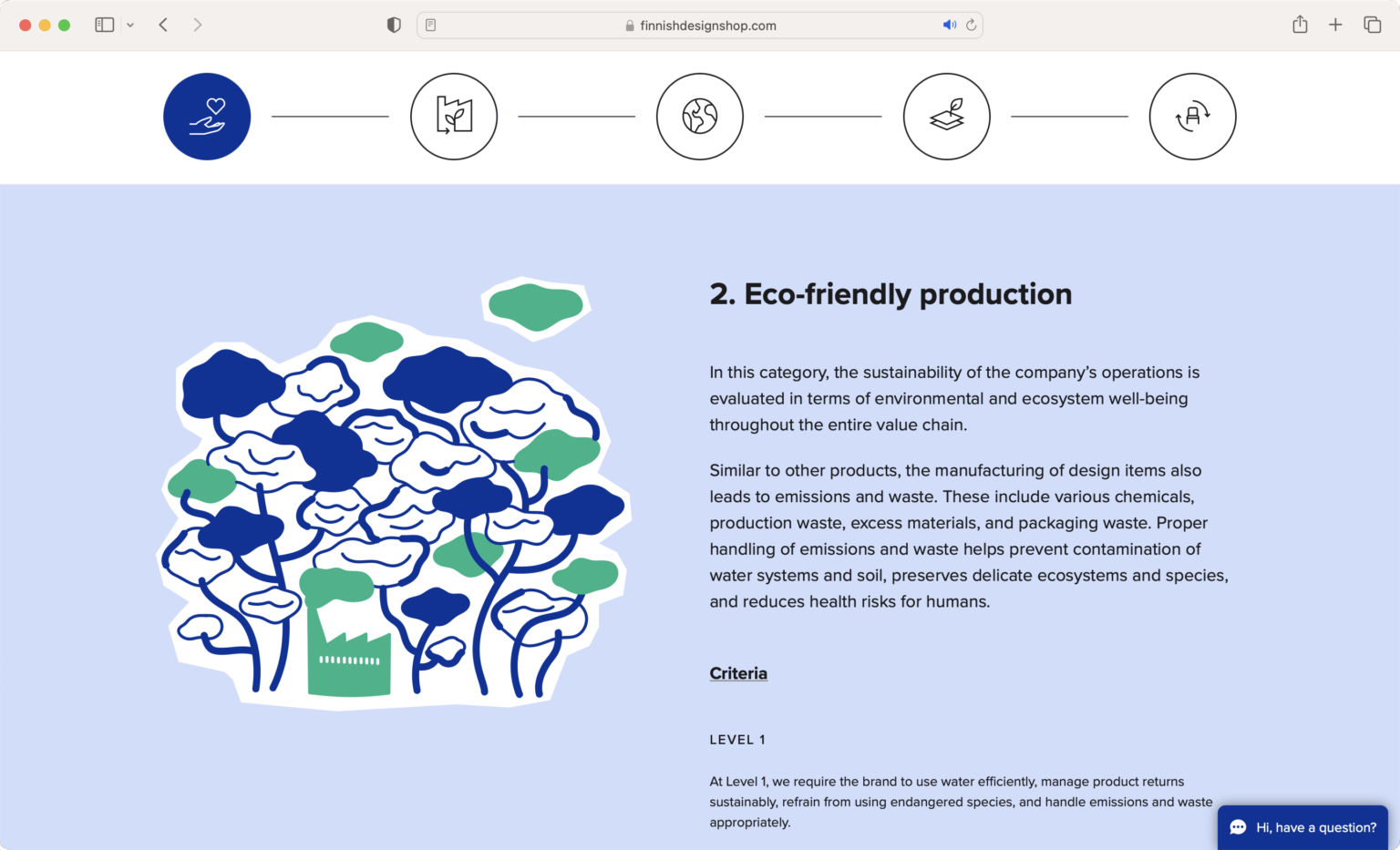
Task: Reload the page
Action: coord(972,26)
